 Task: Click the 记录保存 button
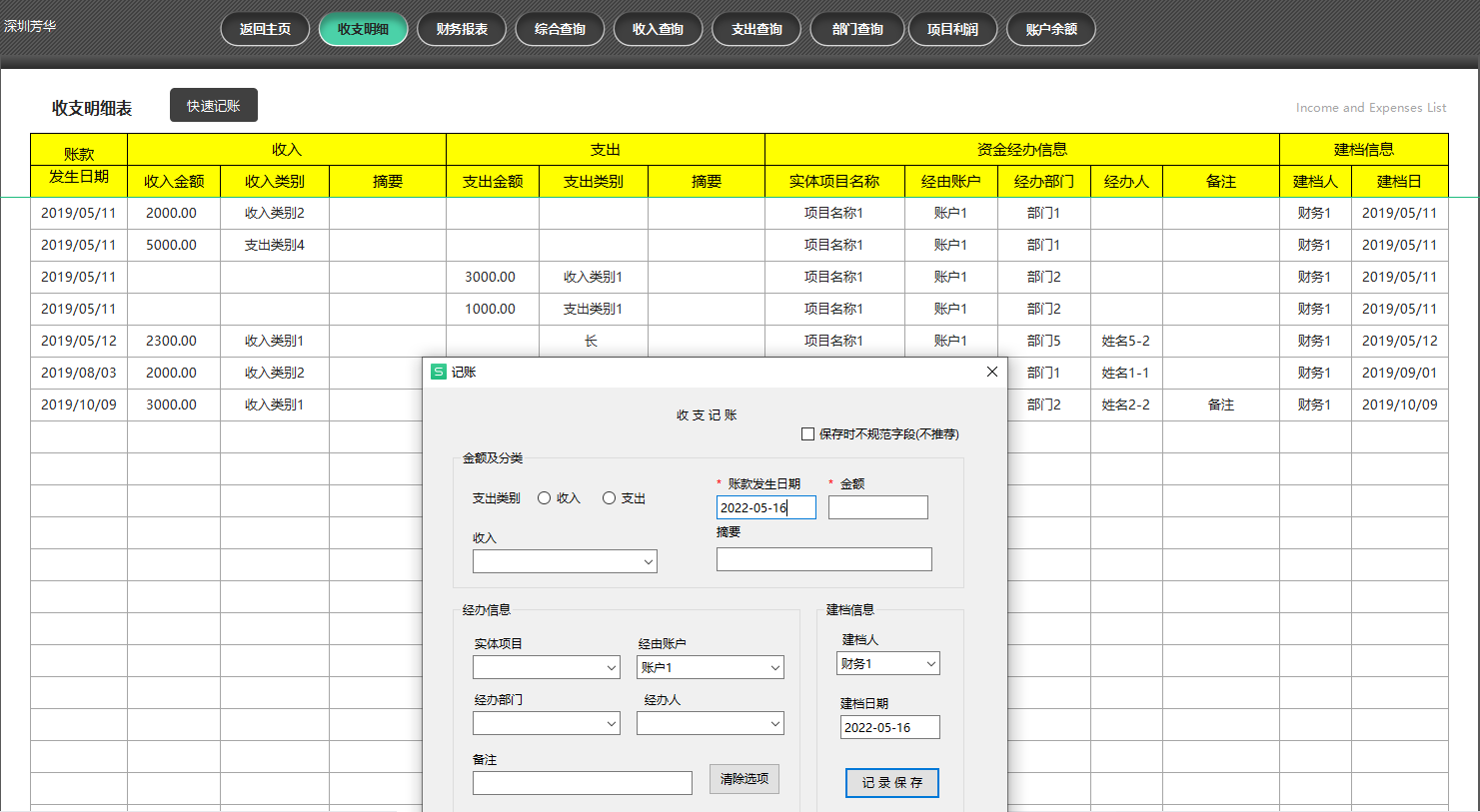pyautogui.click(x=891, y=783)
